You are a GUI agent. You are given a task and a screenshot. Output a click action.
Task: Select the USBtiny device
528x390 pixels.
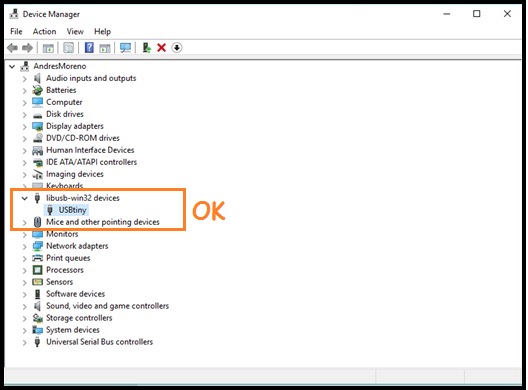pos(73,210)
